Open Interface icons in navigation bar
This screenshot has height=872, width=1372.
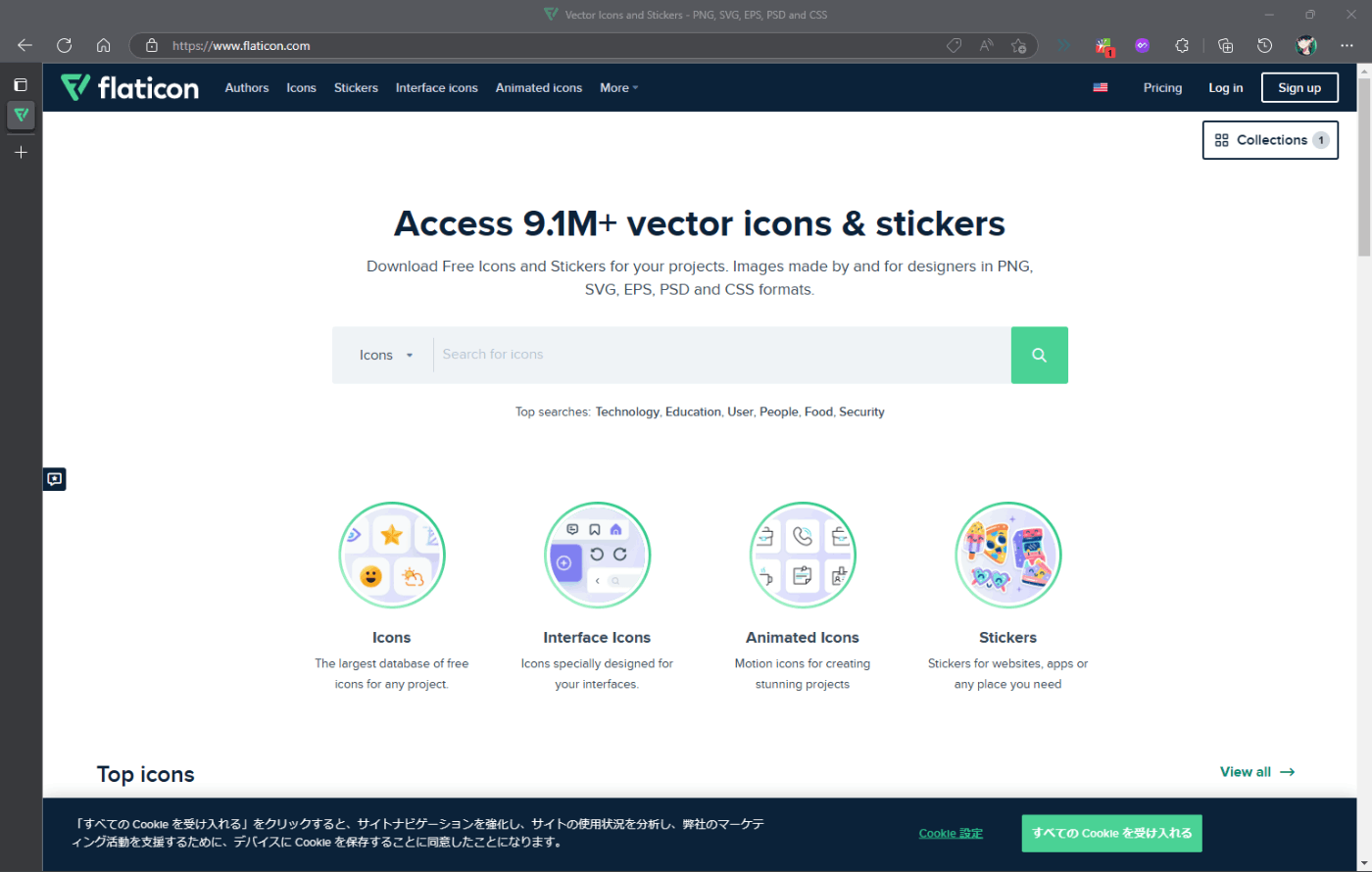437,87
